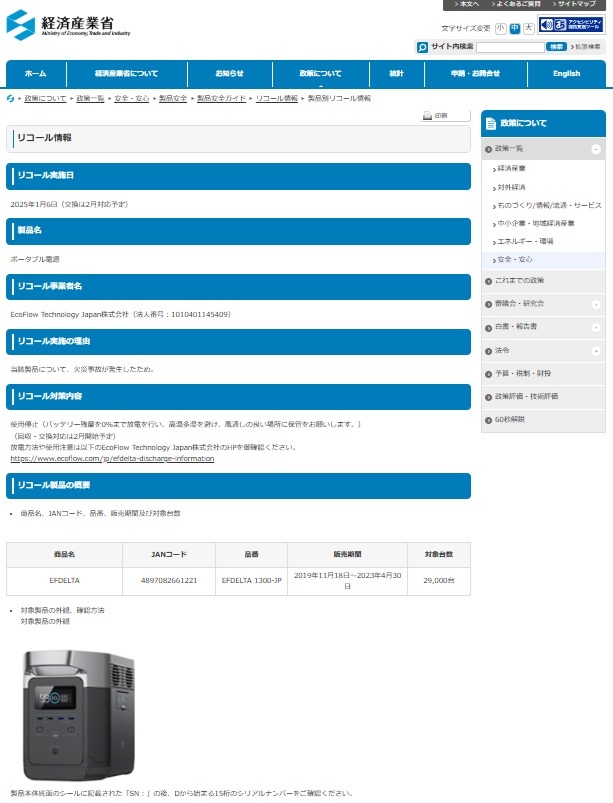Click the 商品名 column header
Screen dimensions: 613x803
(65, 555)
